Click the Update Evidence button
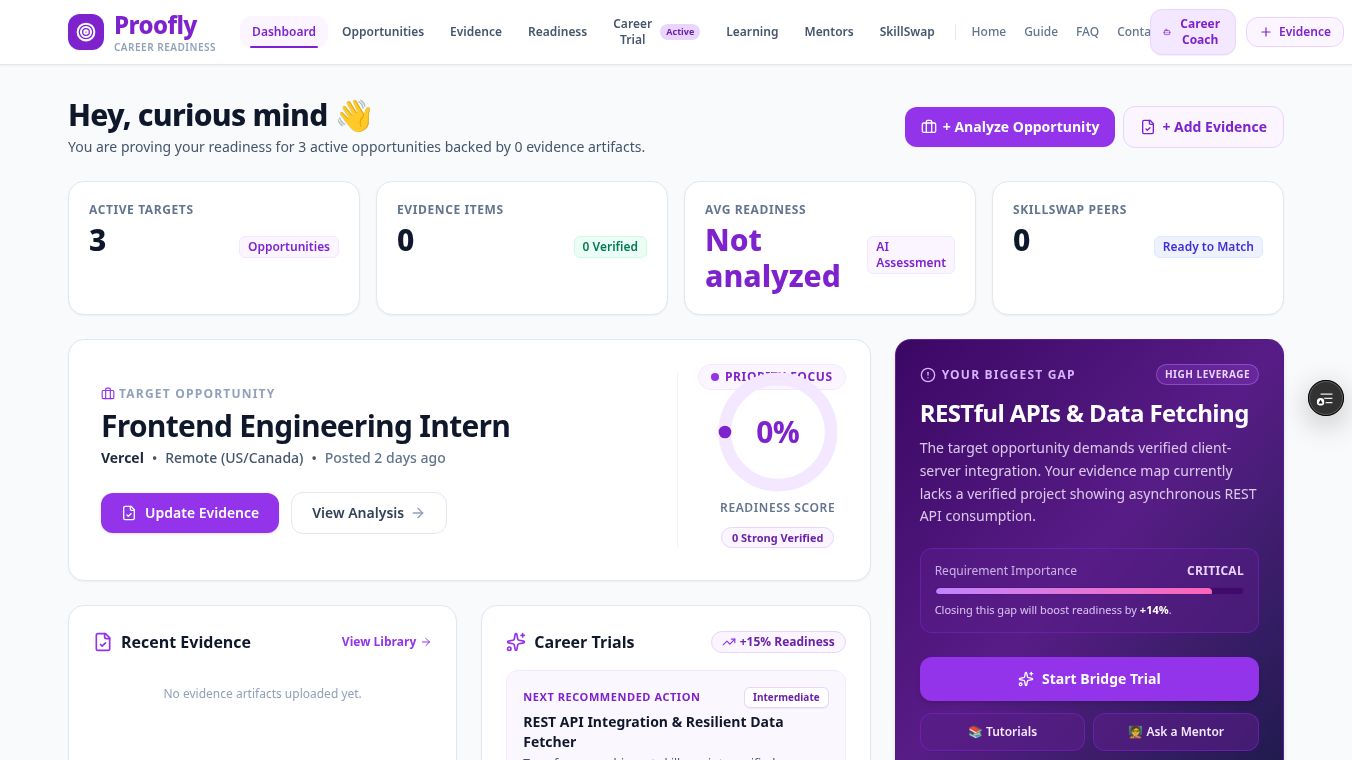1352x760 pixels. click(190, 513)
